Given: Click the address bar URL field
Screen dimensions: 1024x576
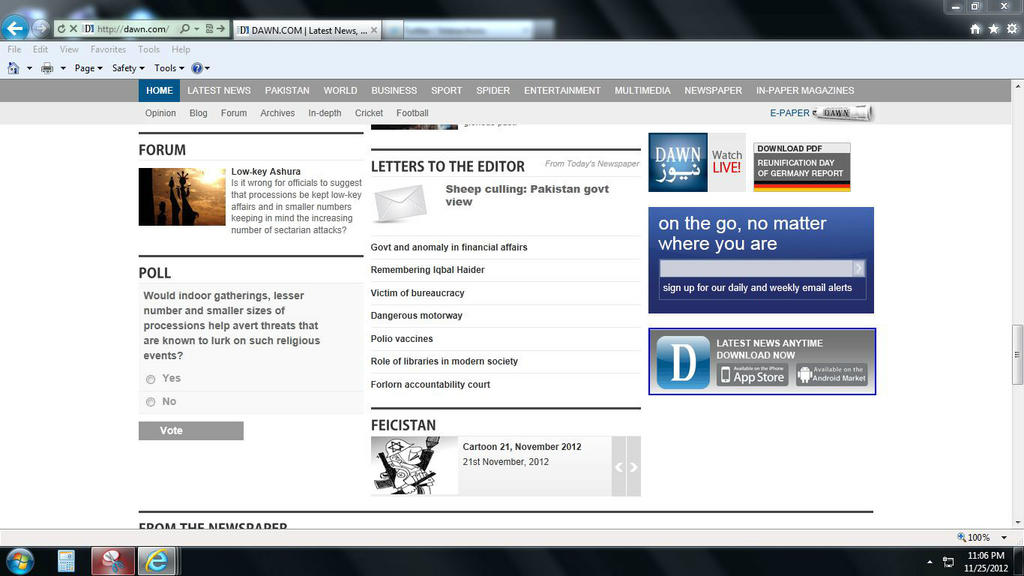Looking at the screenshot, I should pyautogui.click(x=133, y=29).
